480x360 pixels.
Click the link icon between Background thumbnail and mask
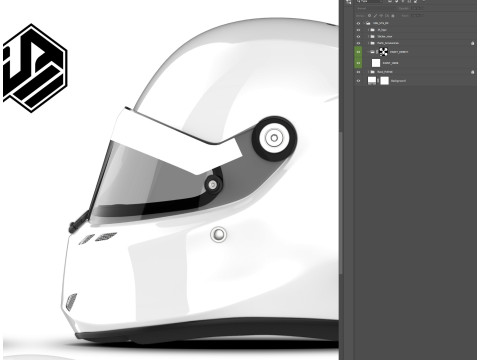[x=378, y=81]
